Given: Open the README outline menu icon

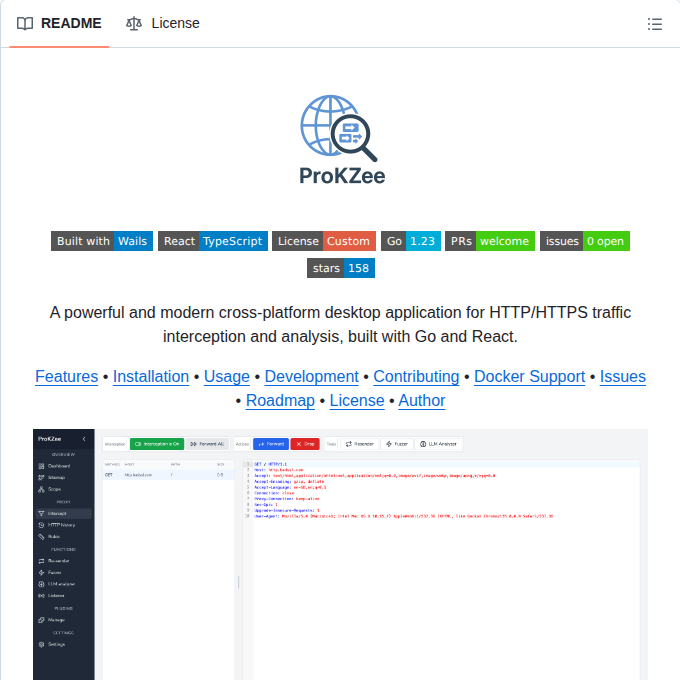Looking at the screenshot, I should pos(655,24).
